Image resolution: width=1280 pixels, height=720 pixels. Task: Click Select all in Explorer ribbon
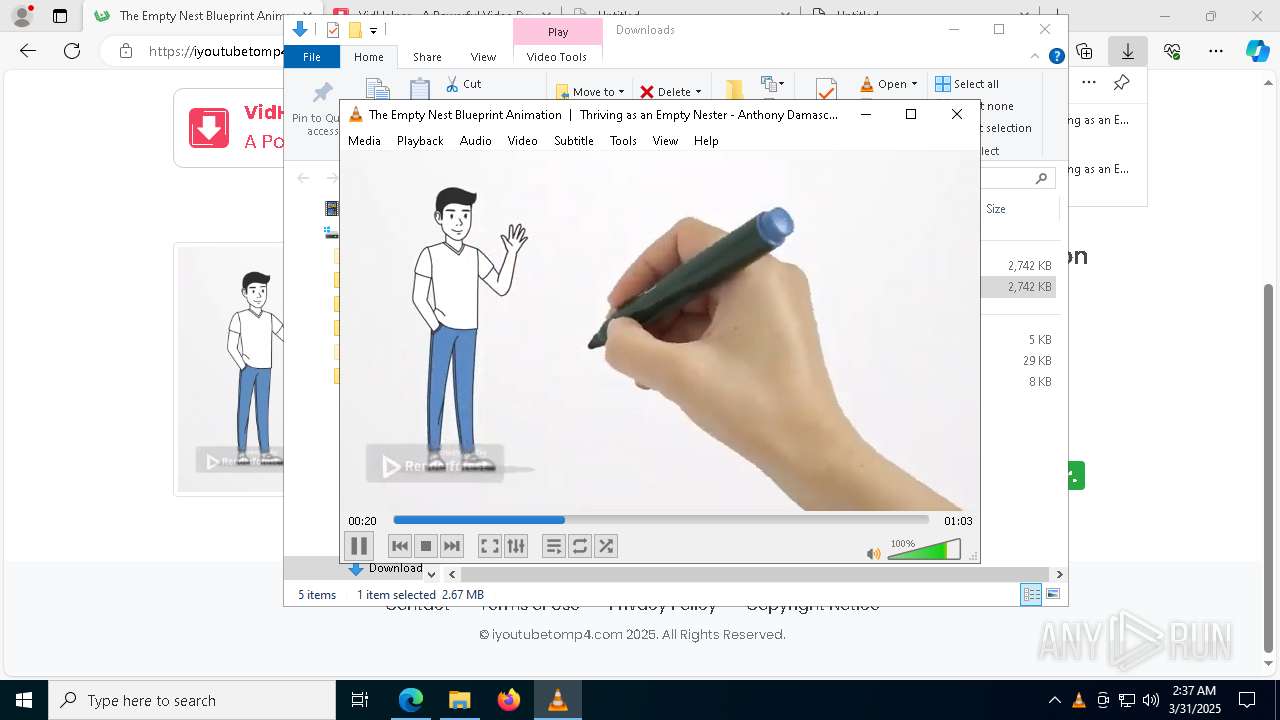[967, 84]
